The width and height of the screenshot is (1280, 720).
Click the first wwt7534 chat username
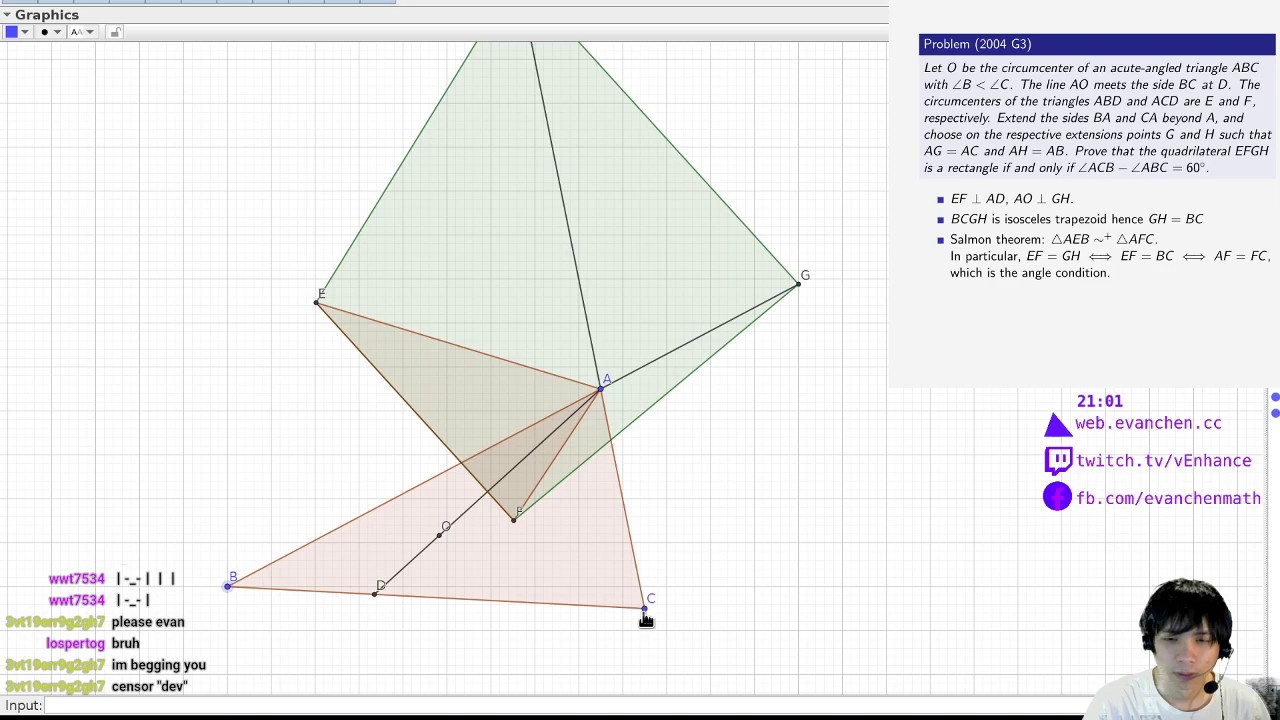pos(76,579)
